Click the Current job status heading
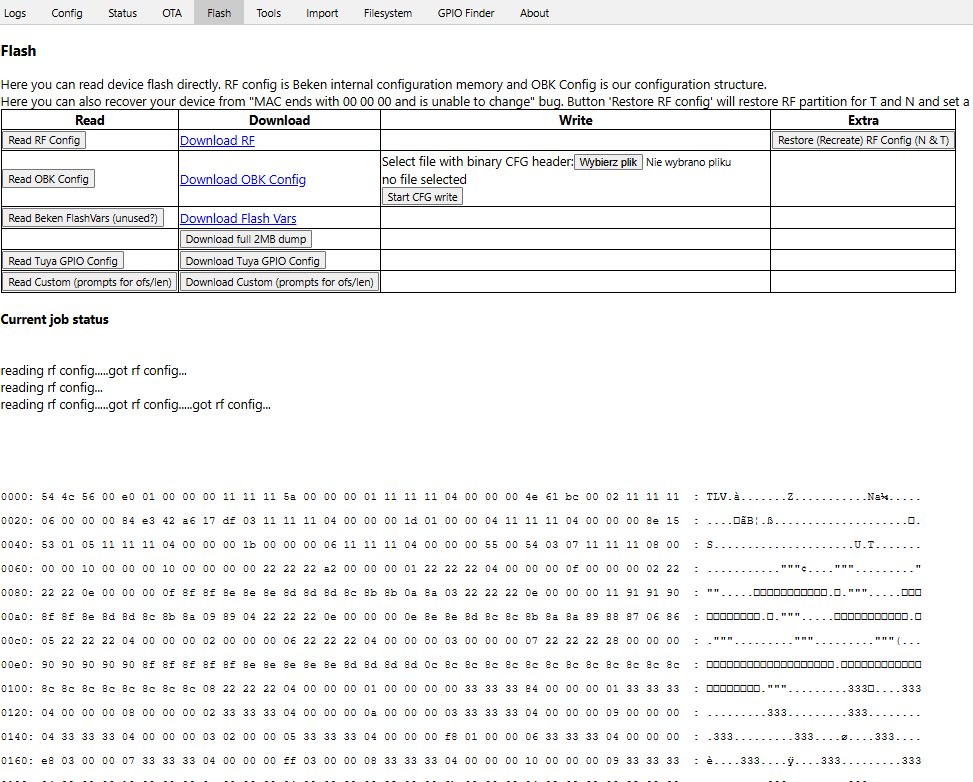The height and width of the screenshot is (782, 973). tap(55, 319)
